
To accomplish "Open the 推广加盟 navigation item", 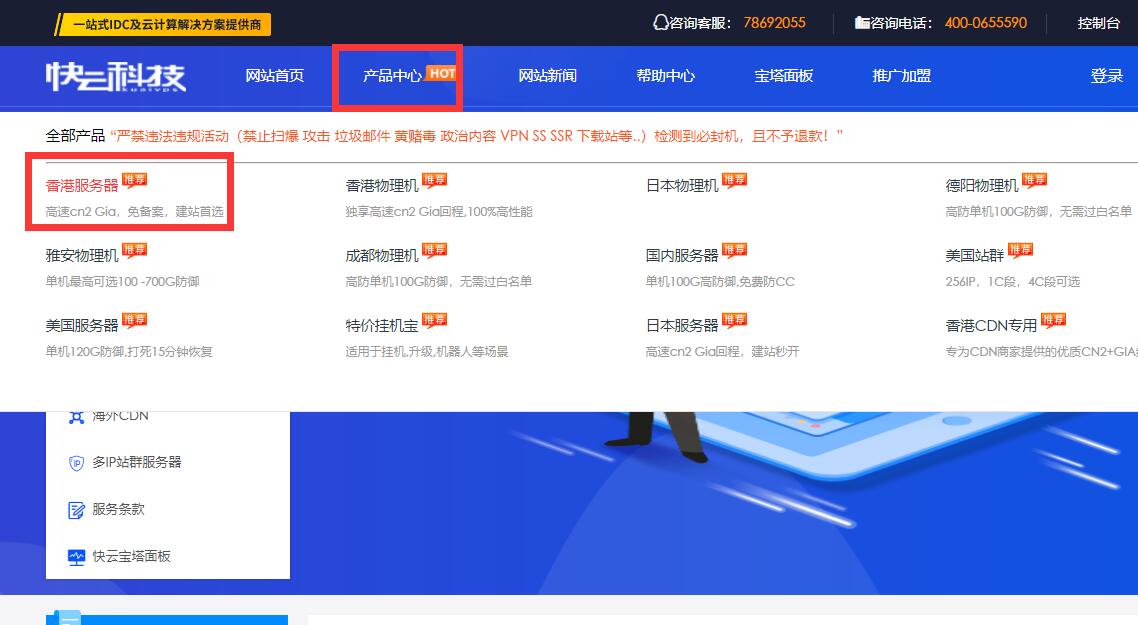I will point(898,76).
